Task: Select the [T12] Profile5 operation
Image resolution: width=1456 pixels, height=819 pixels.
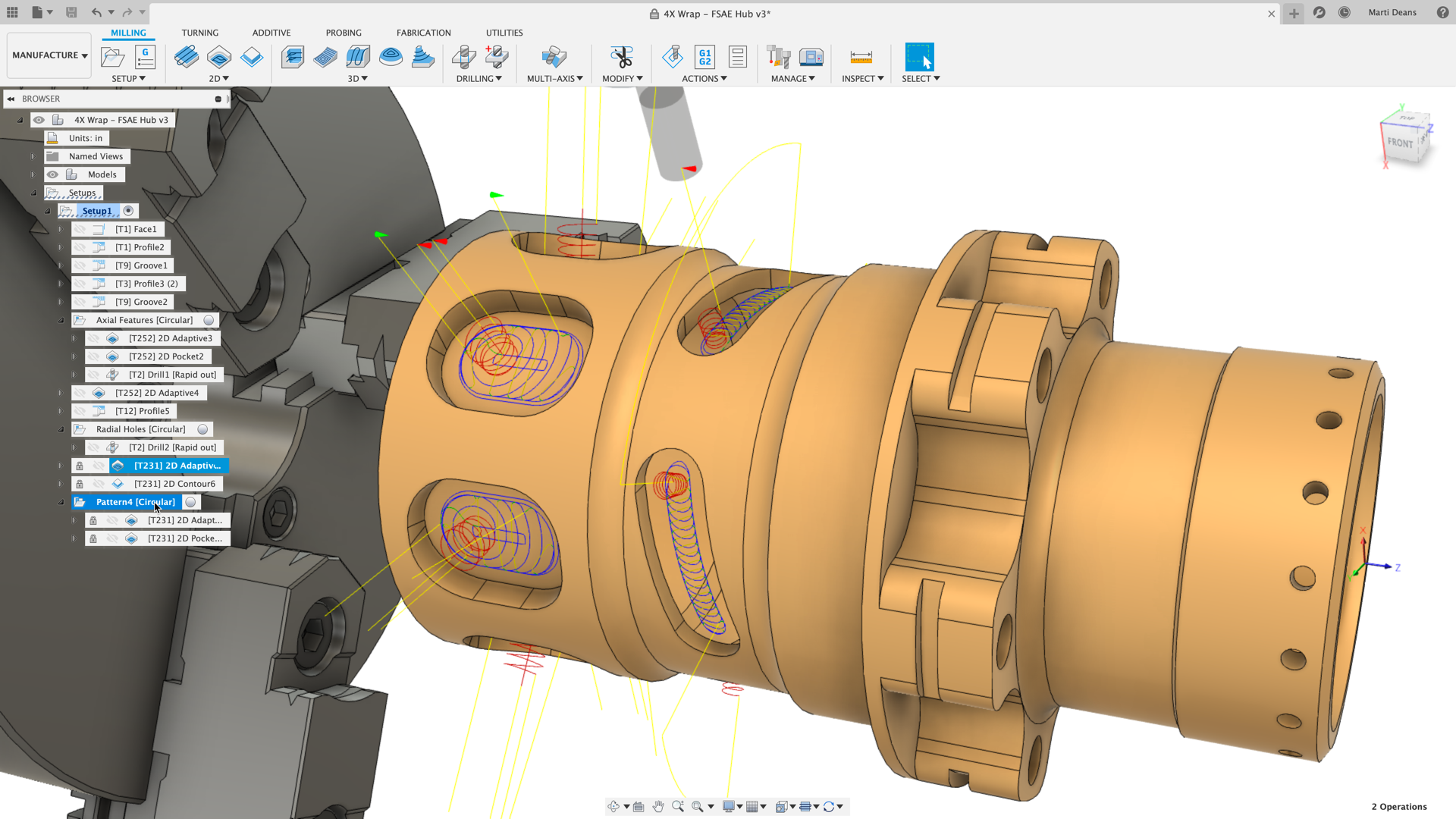Action: pos(142,411)
